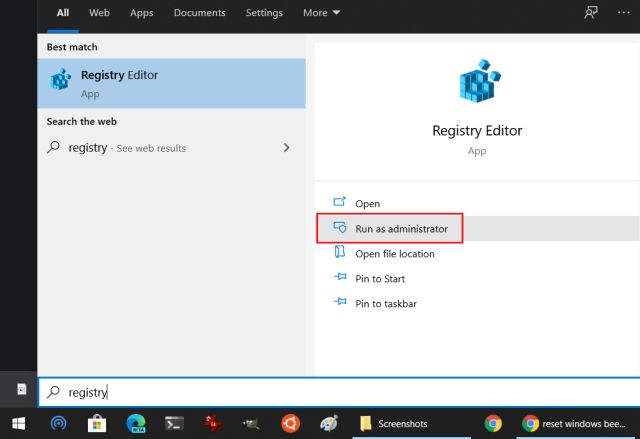The width and height of the screenshot is (640, 439).
Task: Select the Settings filter tab
Action: pos(264,13)
